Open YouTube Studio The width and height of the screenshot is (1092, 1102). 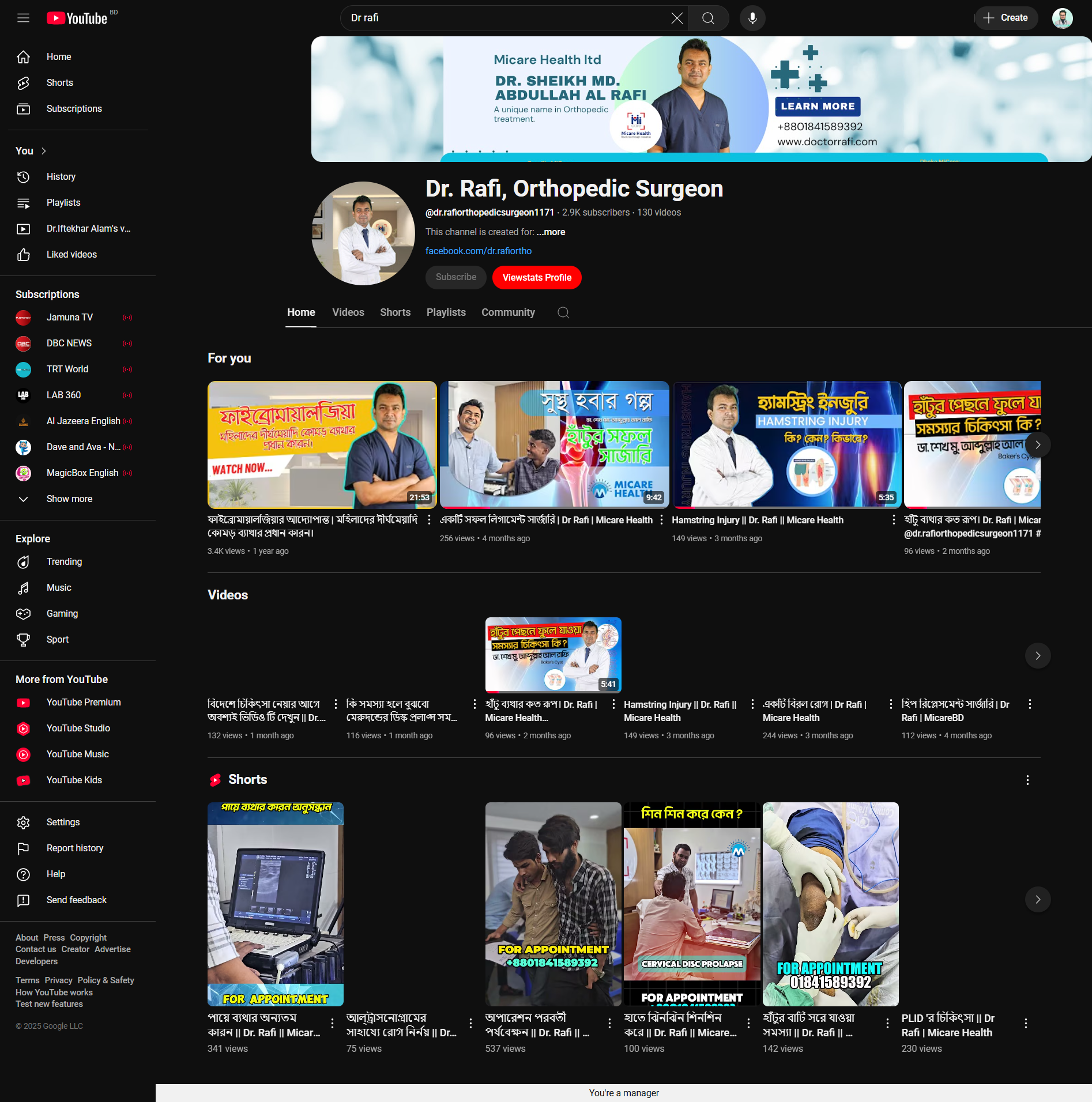(x=78, y=729)
